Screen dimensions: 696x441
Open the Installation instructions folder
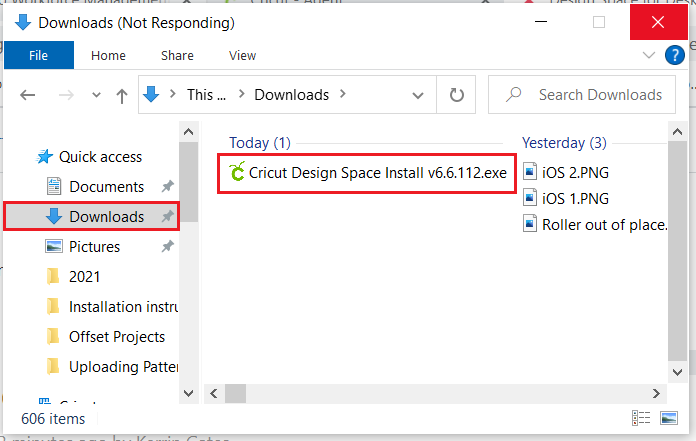coord(123,307)
